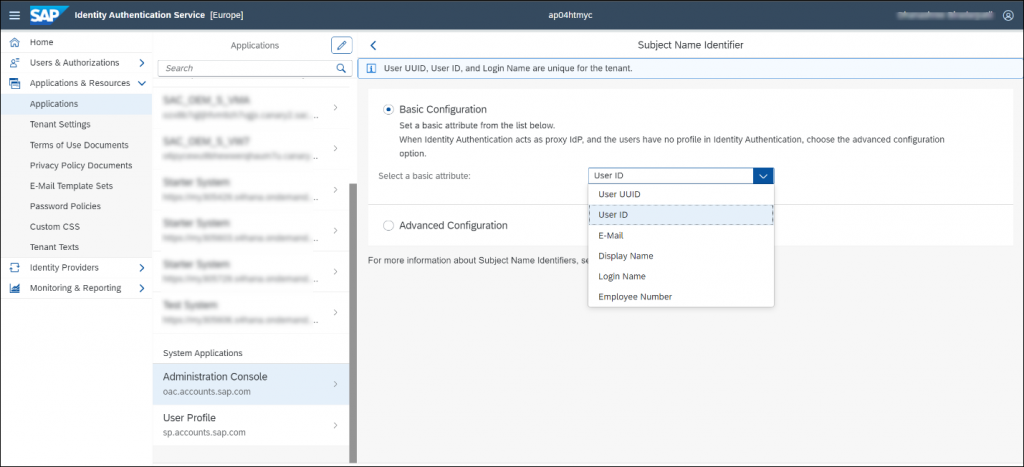Open E-Mail Template Sets
1024x467 pixels.
click(76, 186)
